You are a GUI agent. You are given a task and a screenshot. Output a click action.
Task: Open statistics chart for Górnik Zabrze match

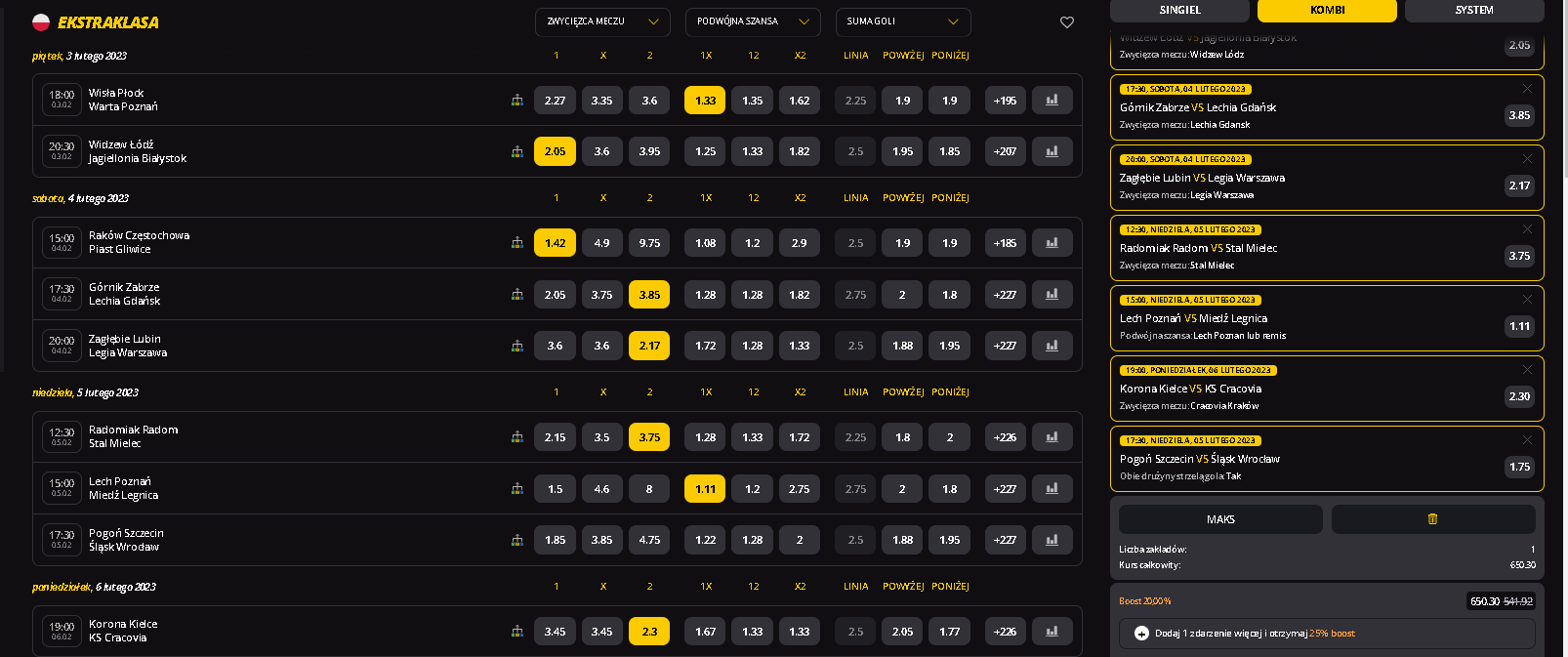point(1052,295)
